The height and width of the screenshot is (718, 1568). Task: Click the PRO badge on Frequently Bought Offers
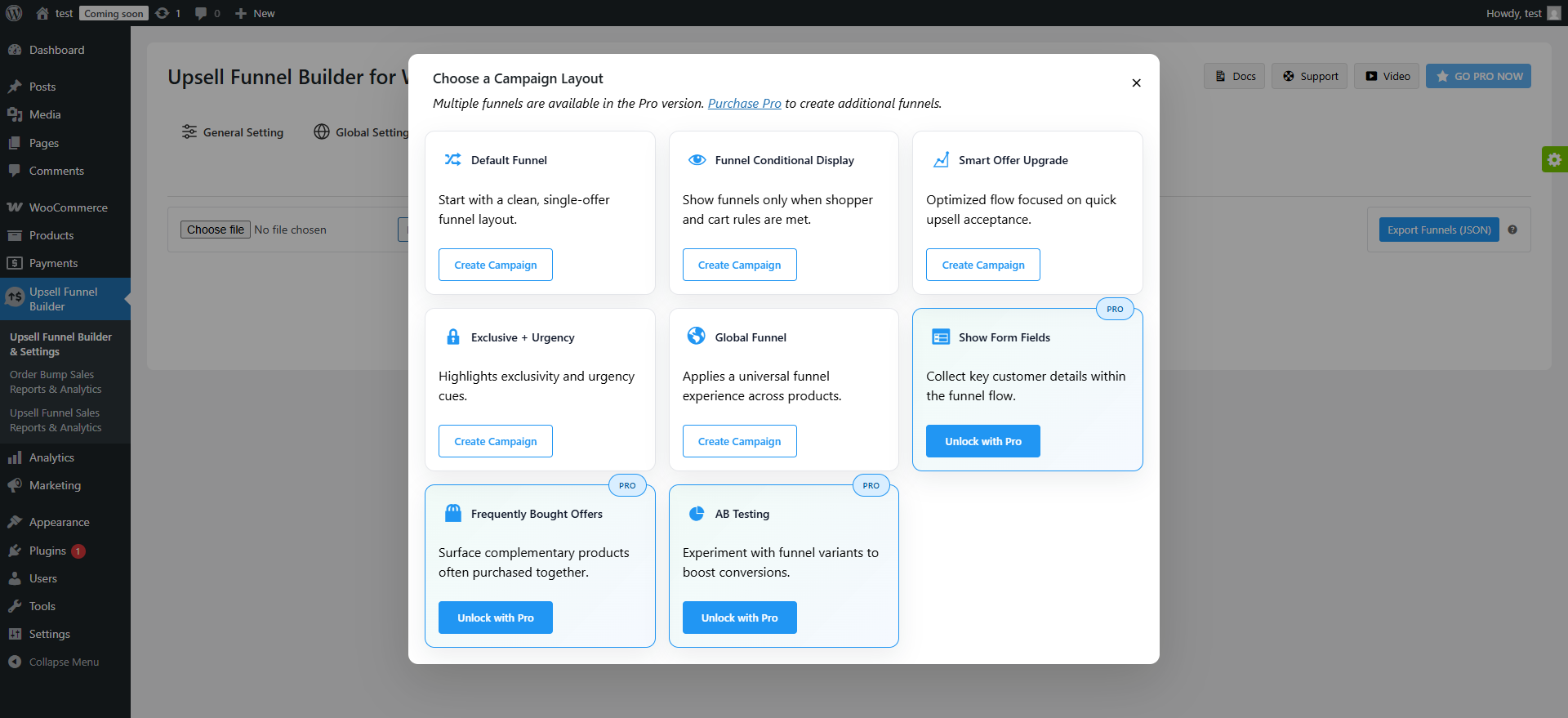[627, 485]
